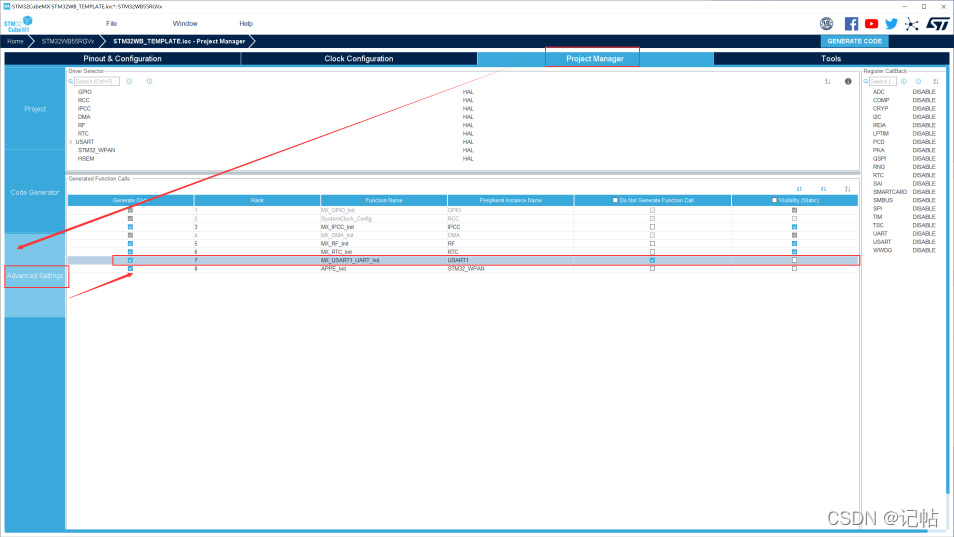Open DISABLE callback dropdown for RTC
The width and height of the screenshot is (954, 537).
[x=924, y=175]
